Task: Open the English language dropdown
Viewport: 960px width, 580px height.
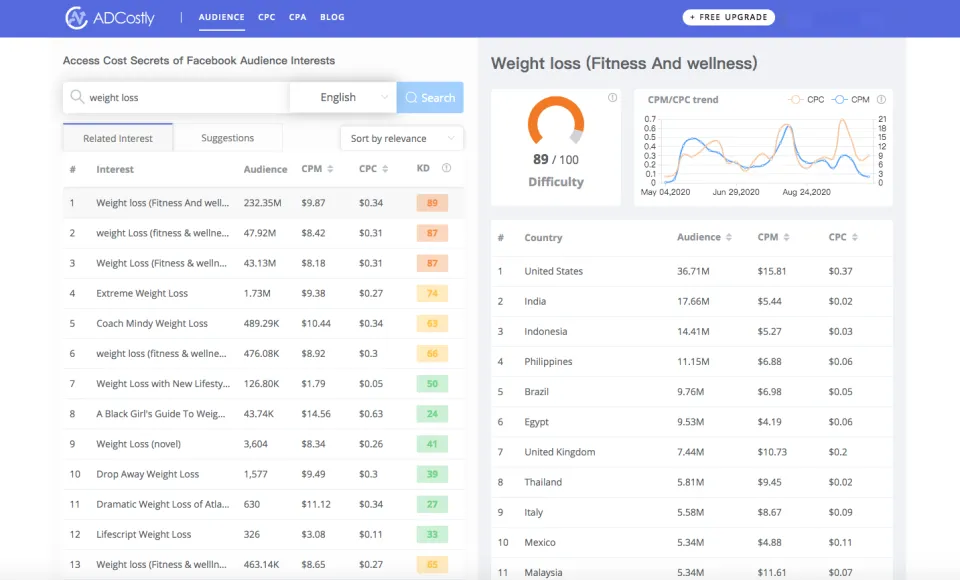Action: click(342, 97)
